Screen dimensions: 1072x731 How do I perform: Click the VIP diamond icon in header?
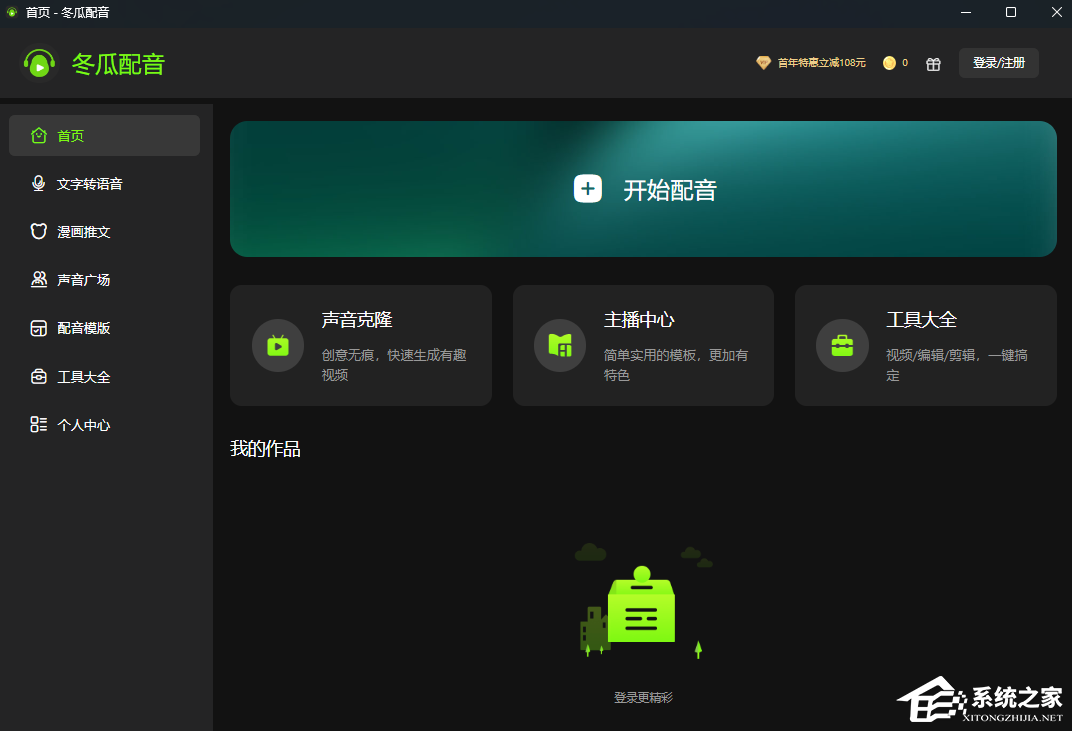(x=763, y=63)
